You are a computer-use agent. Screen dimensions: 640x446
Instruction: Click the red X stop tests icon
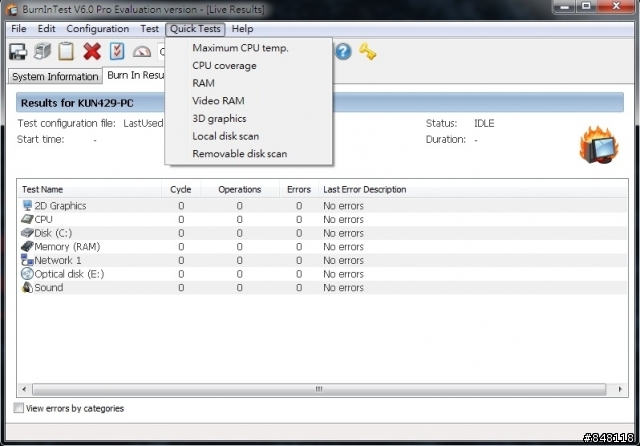click(x=92, y=52)
